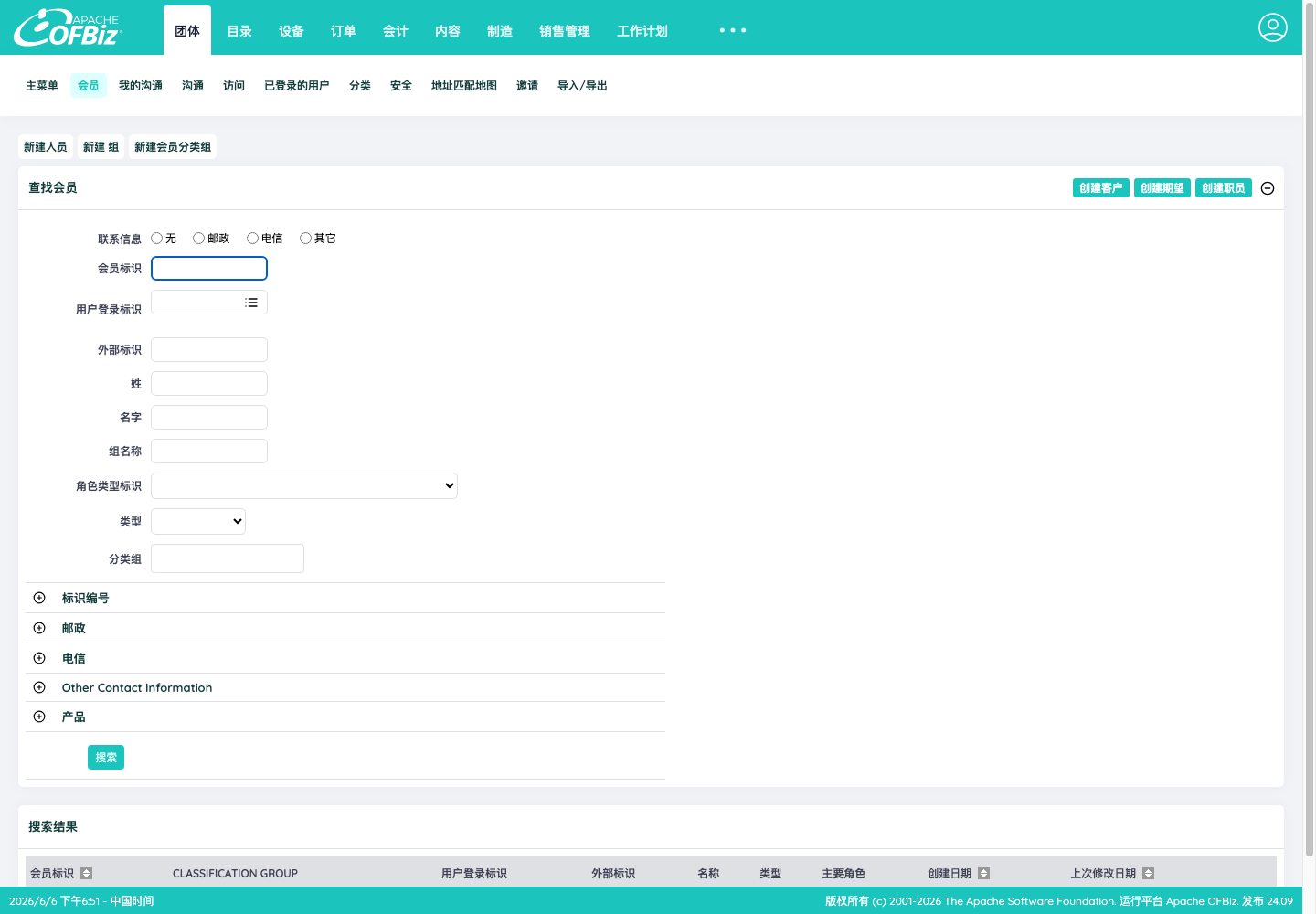The image size is (1316, 914).
Task: Open the 销售管理 application tab
Action: point(565,31)
